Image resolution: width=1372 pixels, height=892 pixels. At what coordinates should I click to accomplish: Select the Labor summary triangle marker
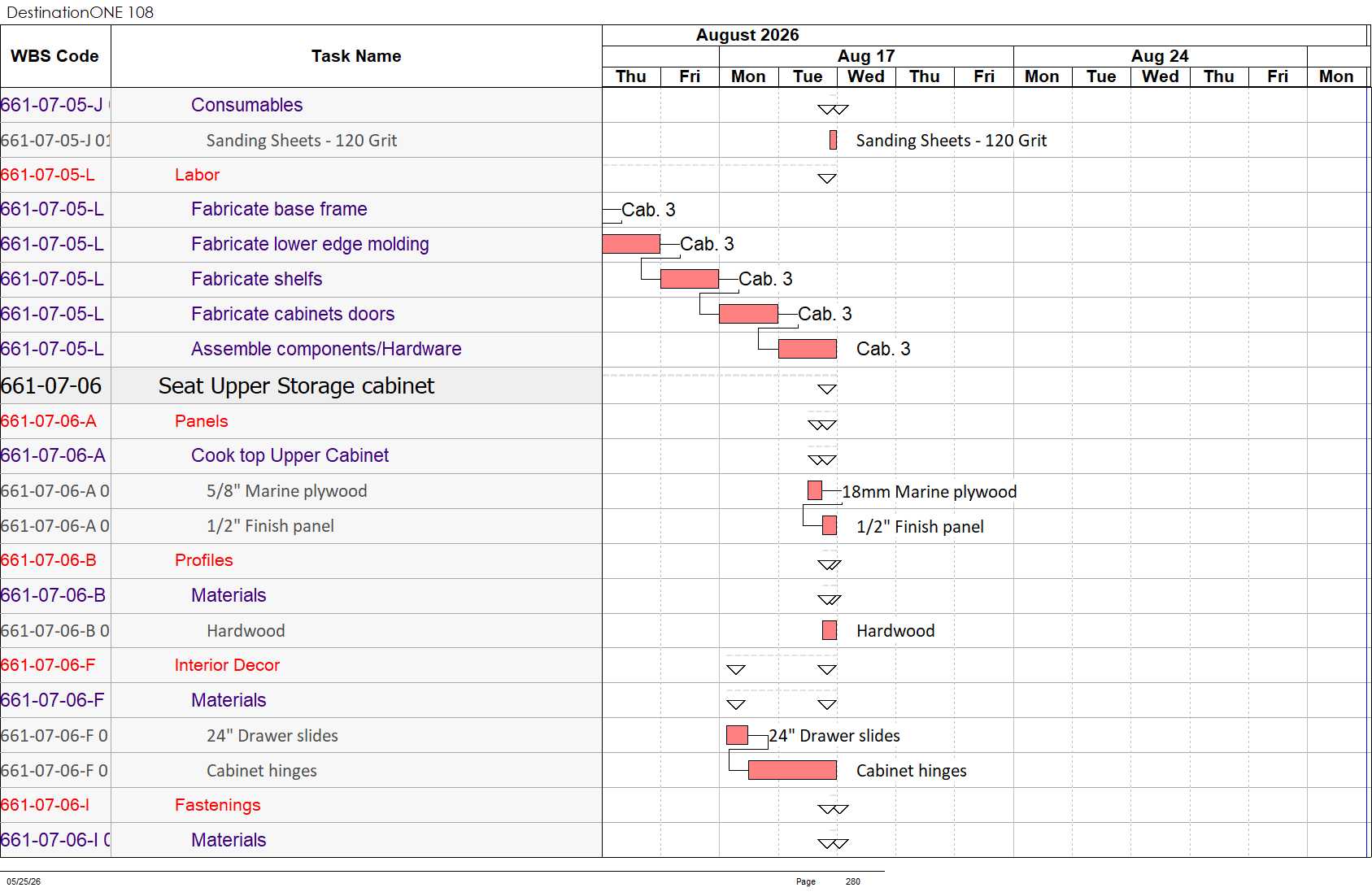(827, 179)
